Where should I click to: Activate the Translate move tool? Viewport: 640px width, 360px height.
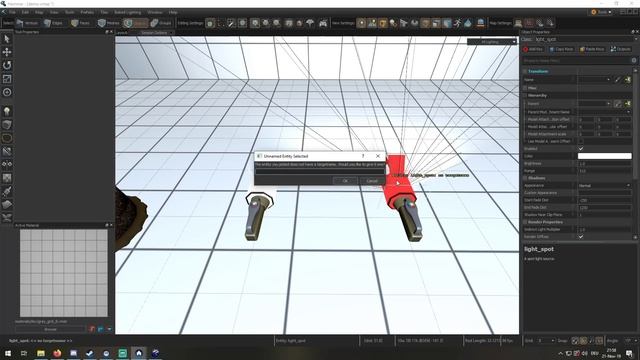(x=7, y=52)
